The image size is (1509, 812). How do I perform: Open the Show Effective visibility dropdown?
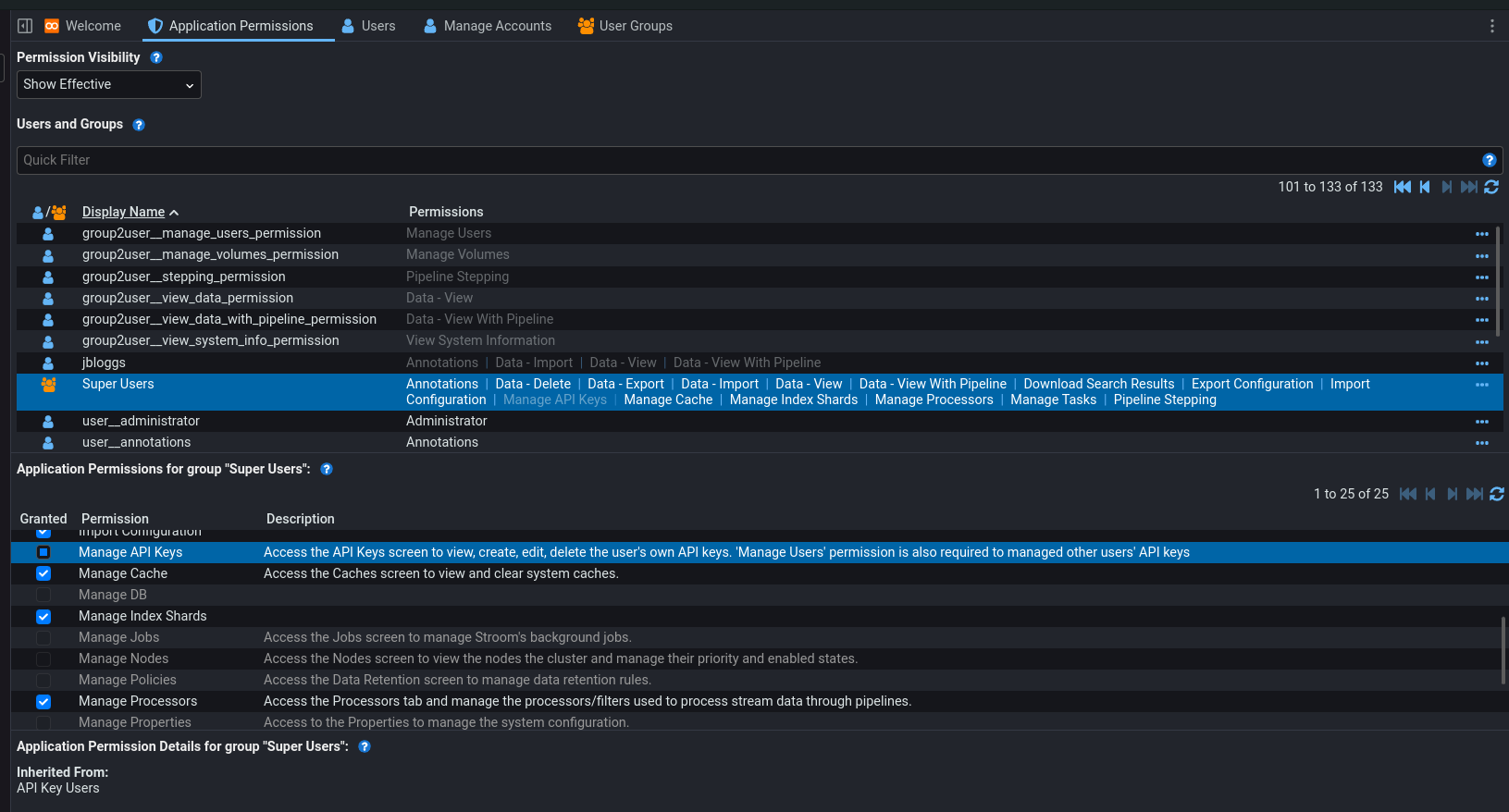108,85
